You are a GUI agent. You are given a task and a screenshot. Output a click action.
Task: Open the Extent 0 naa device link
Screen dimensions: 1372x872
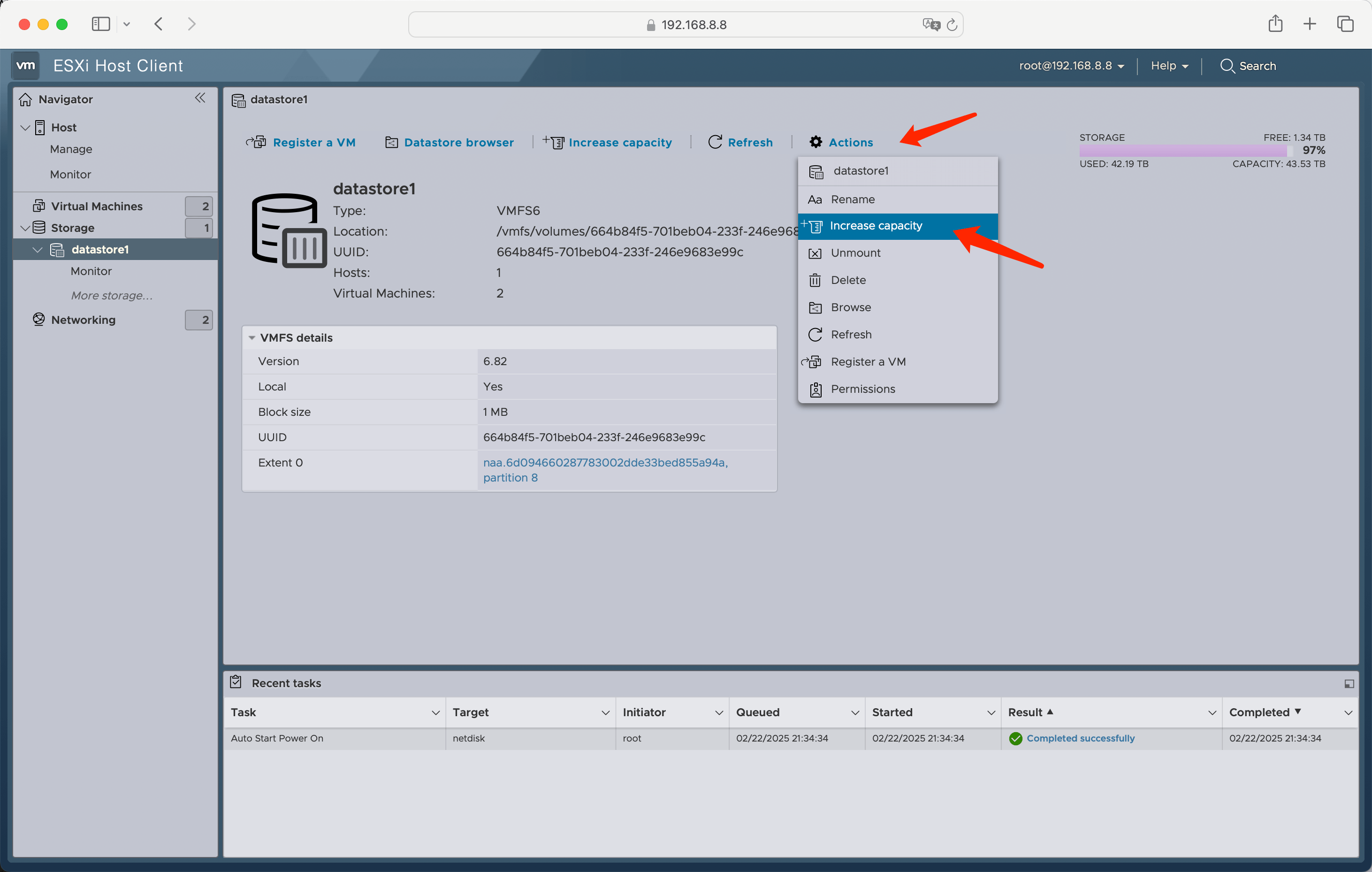(606, 470)
